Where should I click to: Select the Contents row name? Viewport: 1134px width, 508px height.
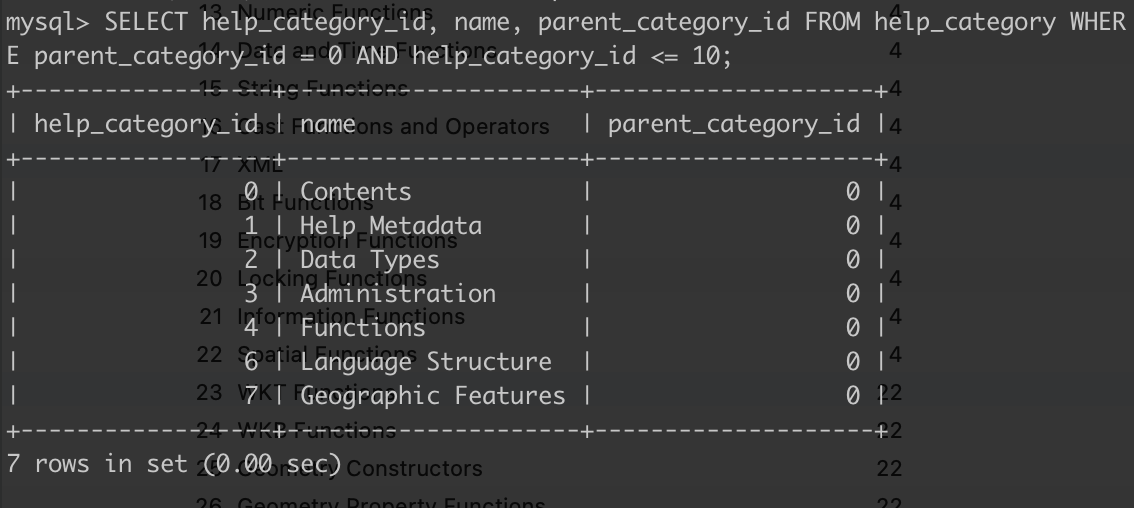tap(355, 191)
